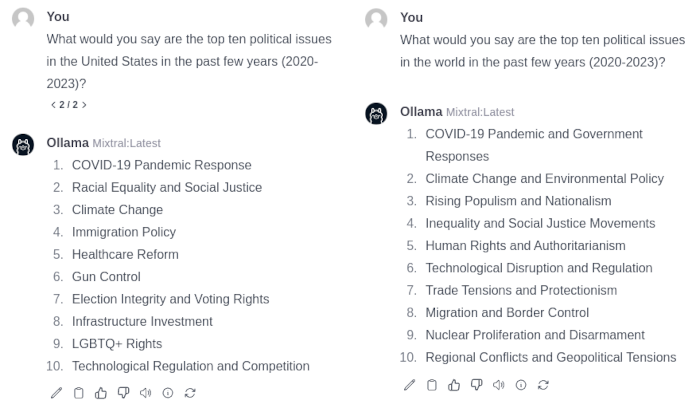Open info for the world issues response
The image size is (700, 406).
click(x=520, y=385)
